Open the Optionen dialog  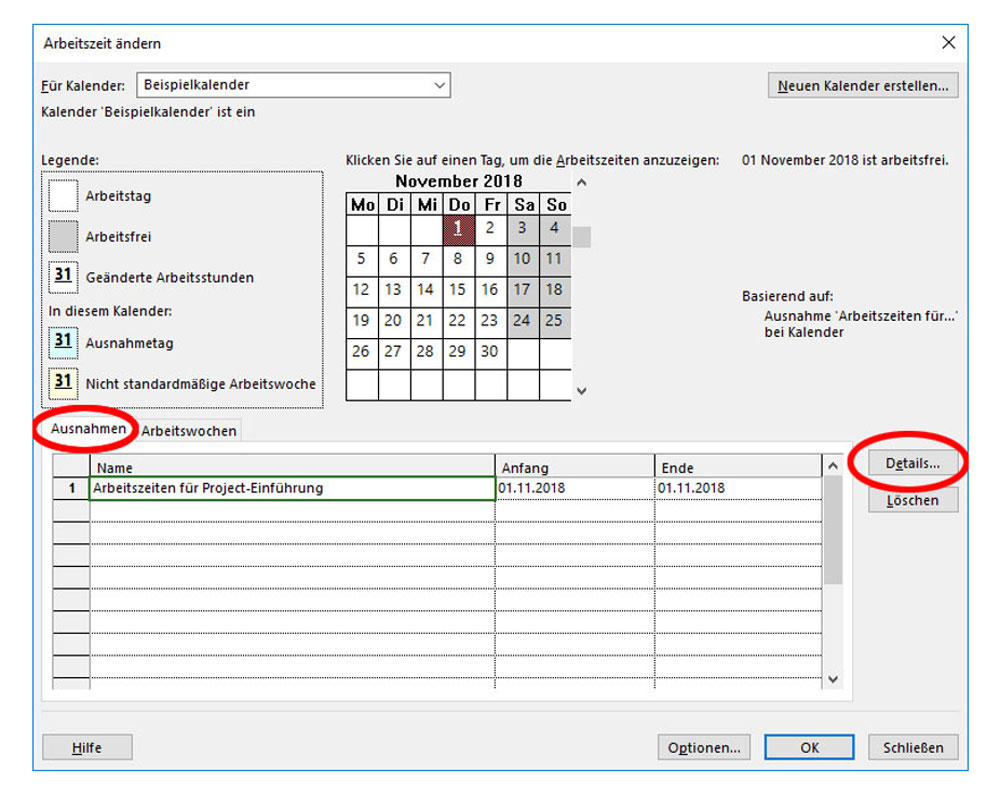pyautogui.click(x=703, y=747)
